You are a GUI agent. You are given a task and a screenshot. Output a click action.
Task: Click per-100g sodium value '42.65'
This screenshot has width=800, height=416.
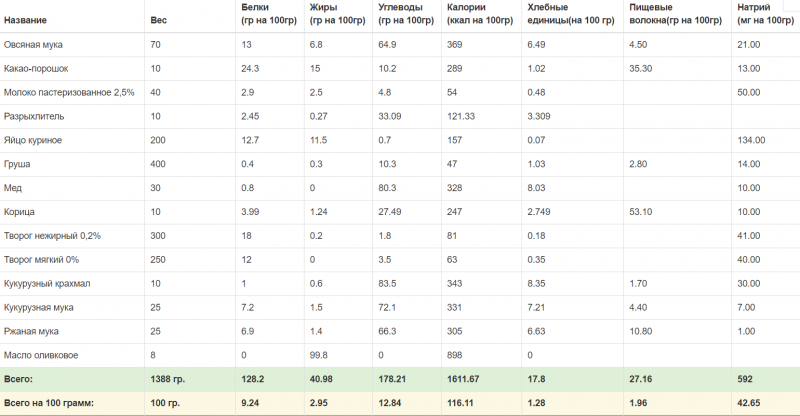(x=749, y=403)
